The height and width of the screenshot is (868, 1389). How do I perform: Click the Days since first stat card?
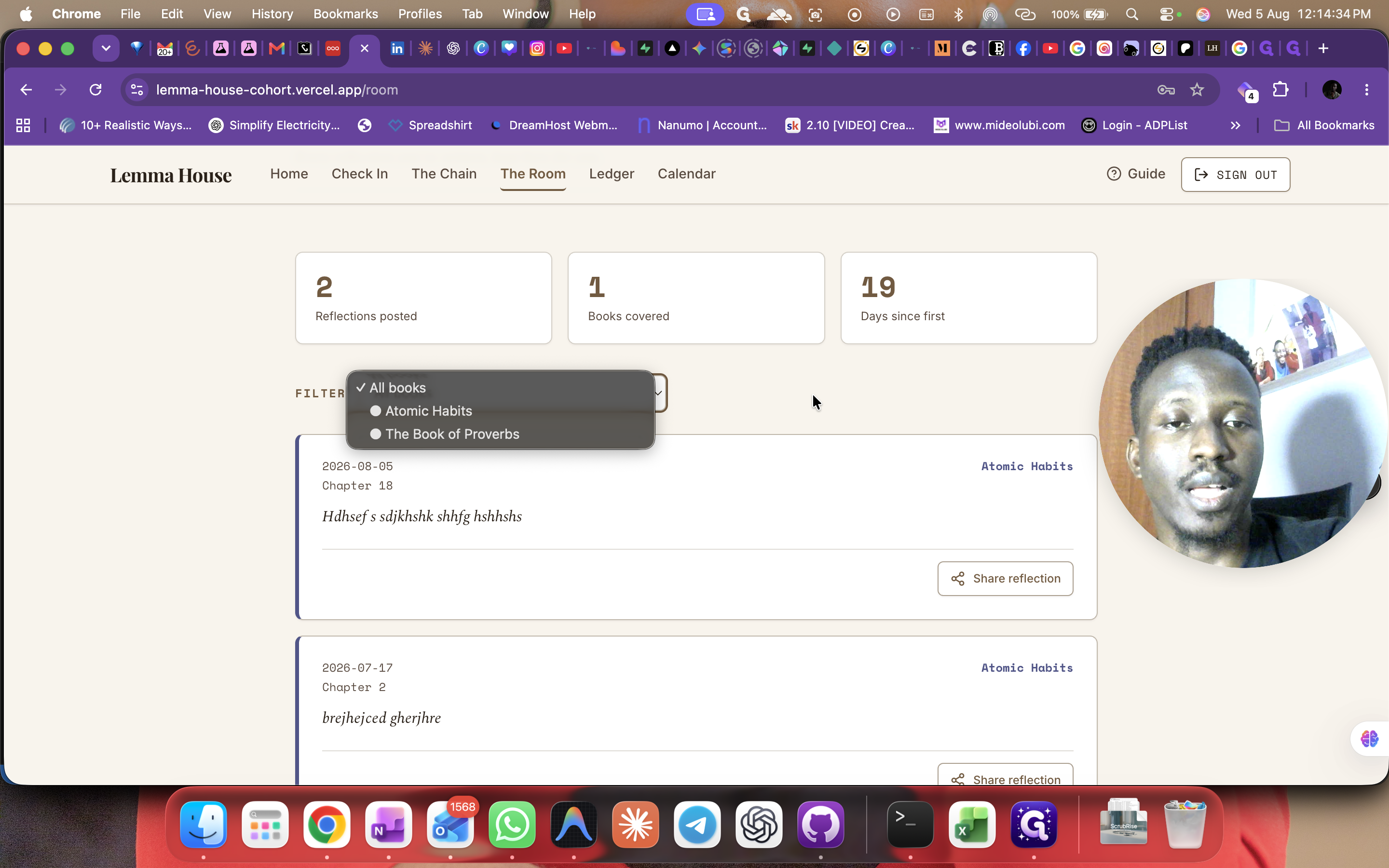click(x=969, y=298)
